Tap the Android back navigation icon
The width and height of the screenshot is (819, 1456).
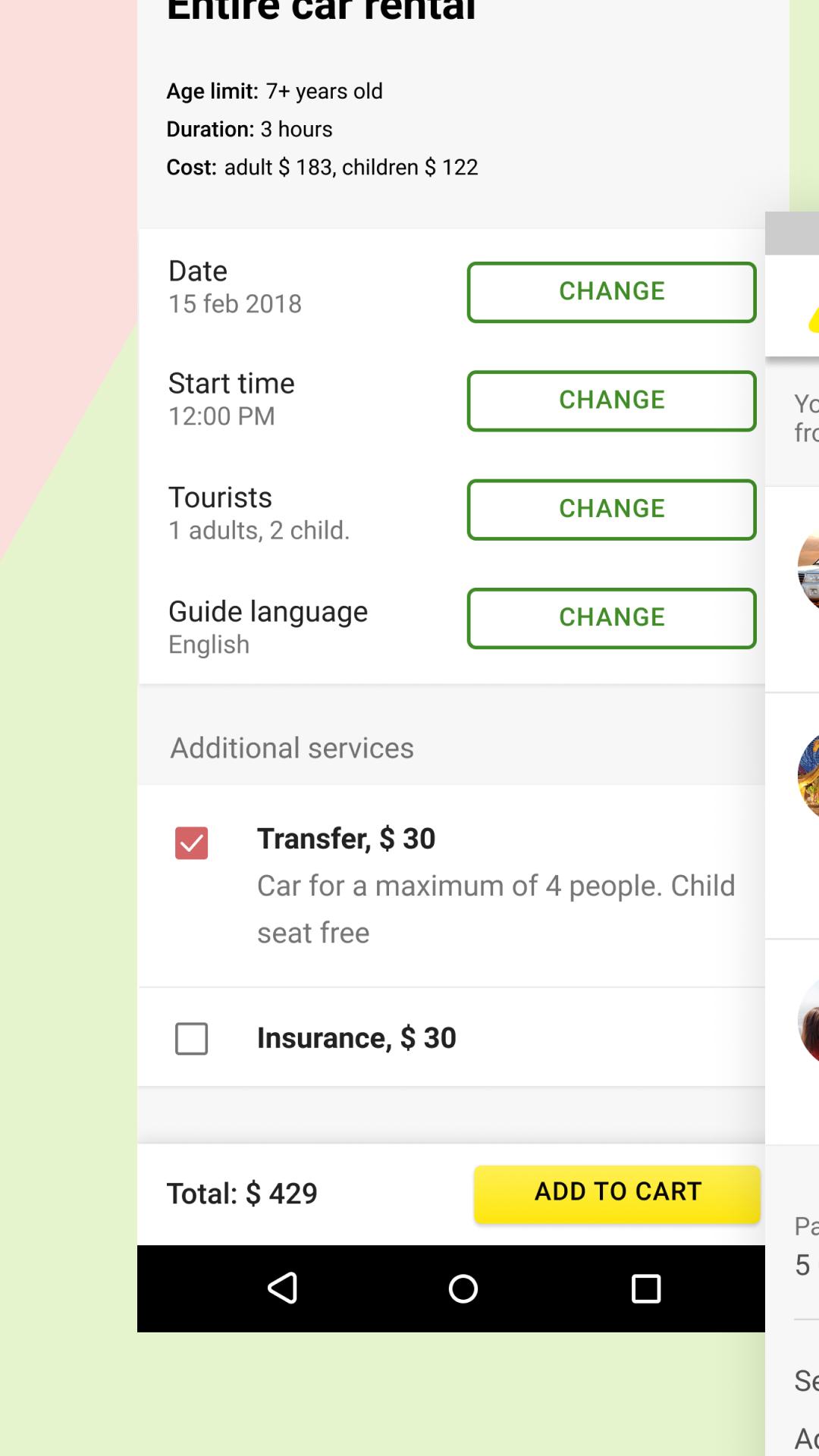(282, 1288)
